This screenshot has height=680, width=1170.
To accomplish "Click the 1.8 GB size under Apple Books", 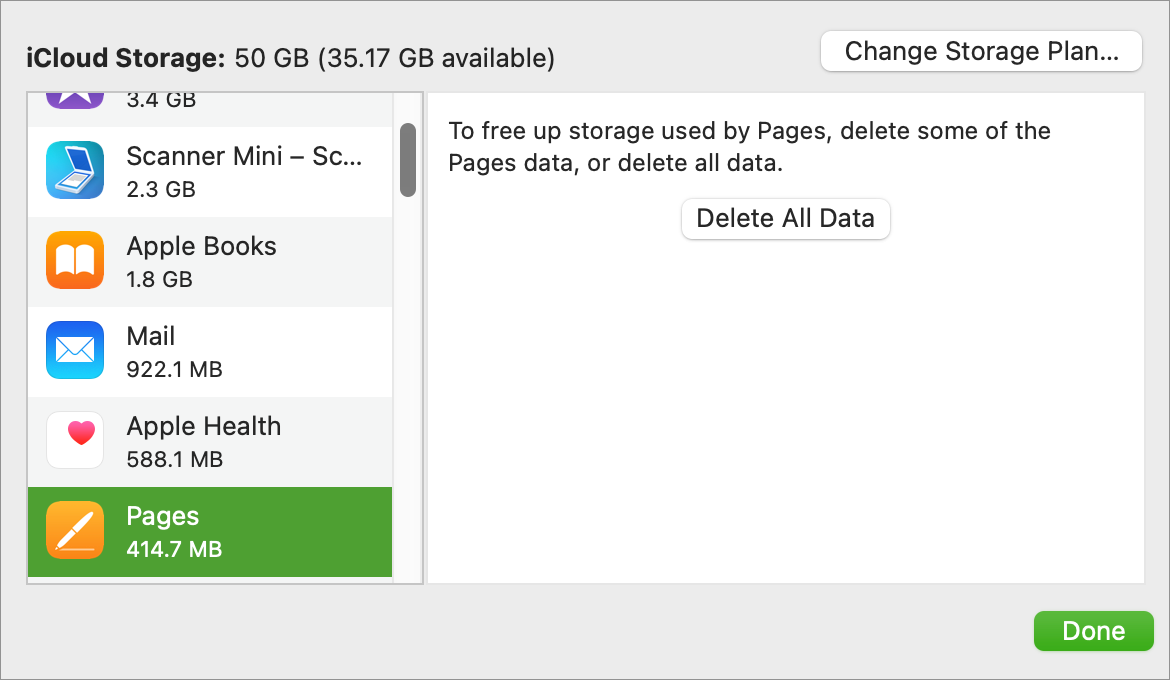I will click(160, 279).
